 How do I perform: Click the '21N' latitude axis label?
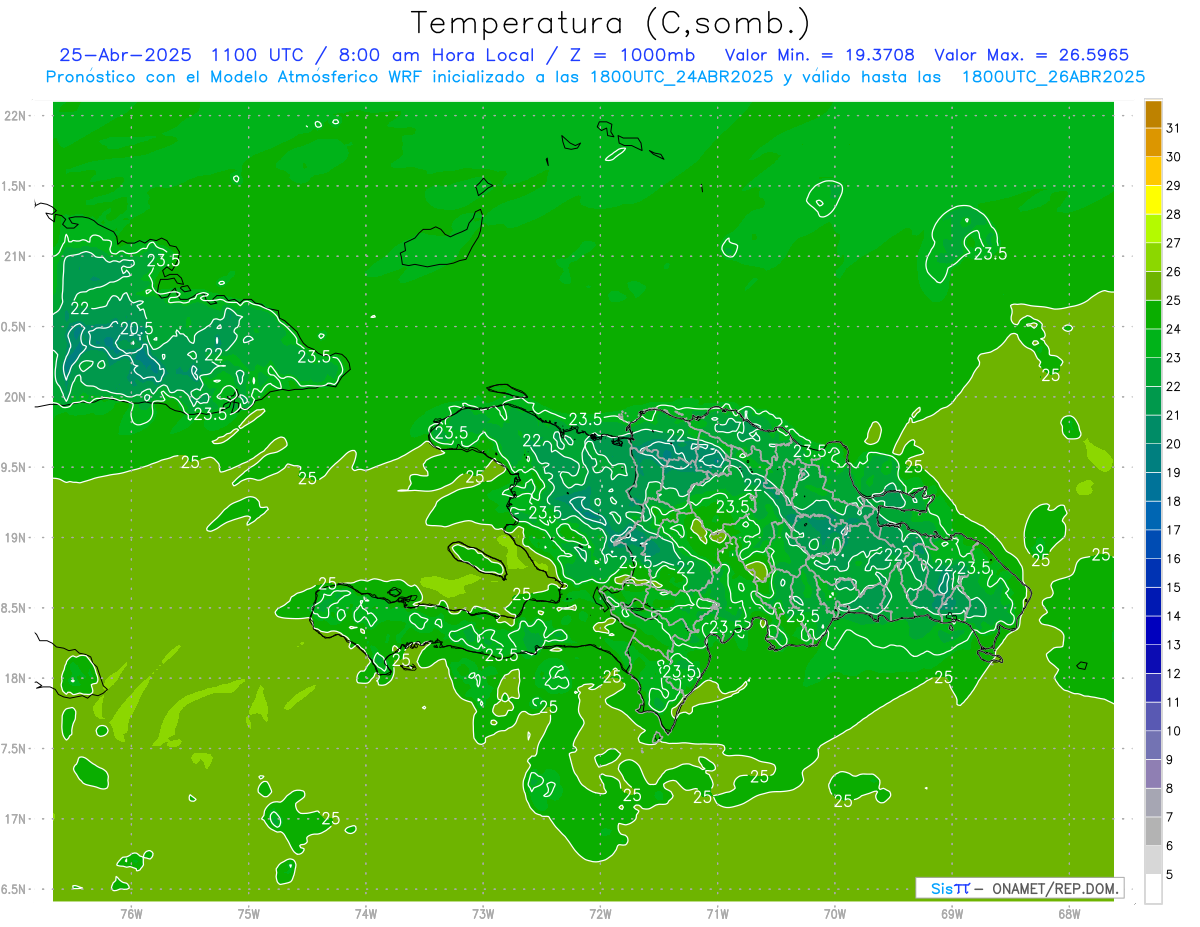16,257
